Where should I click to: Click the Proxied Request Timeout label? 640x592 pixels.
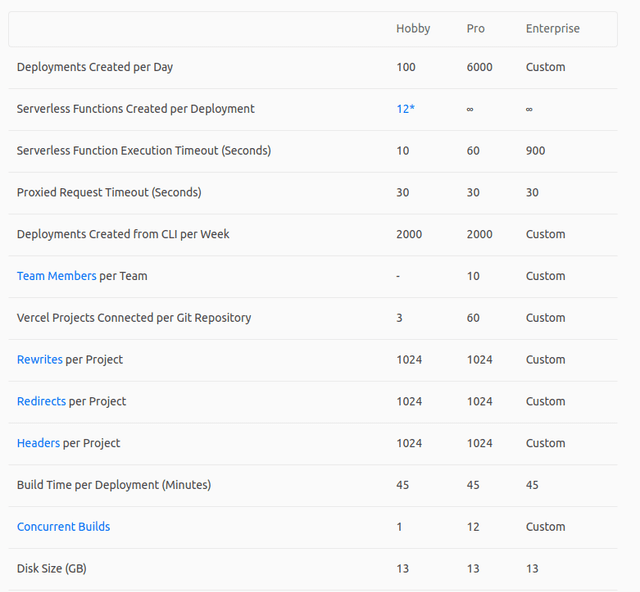(109, 192)
